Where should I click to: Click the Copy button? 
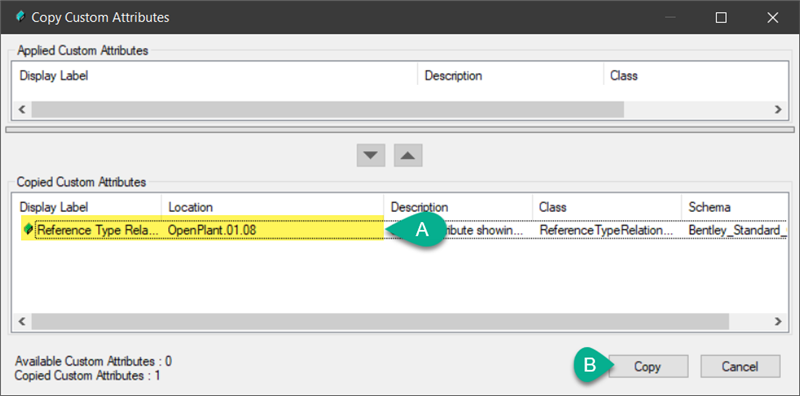(x=648, y=366)
